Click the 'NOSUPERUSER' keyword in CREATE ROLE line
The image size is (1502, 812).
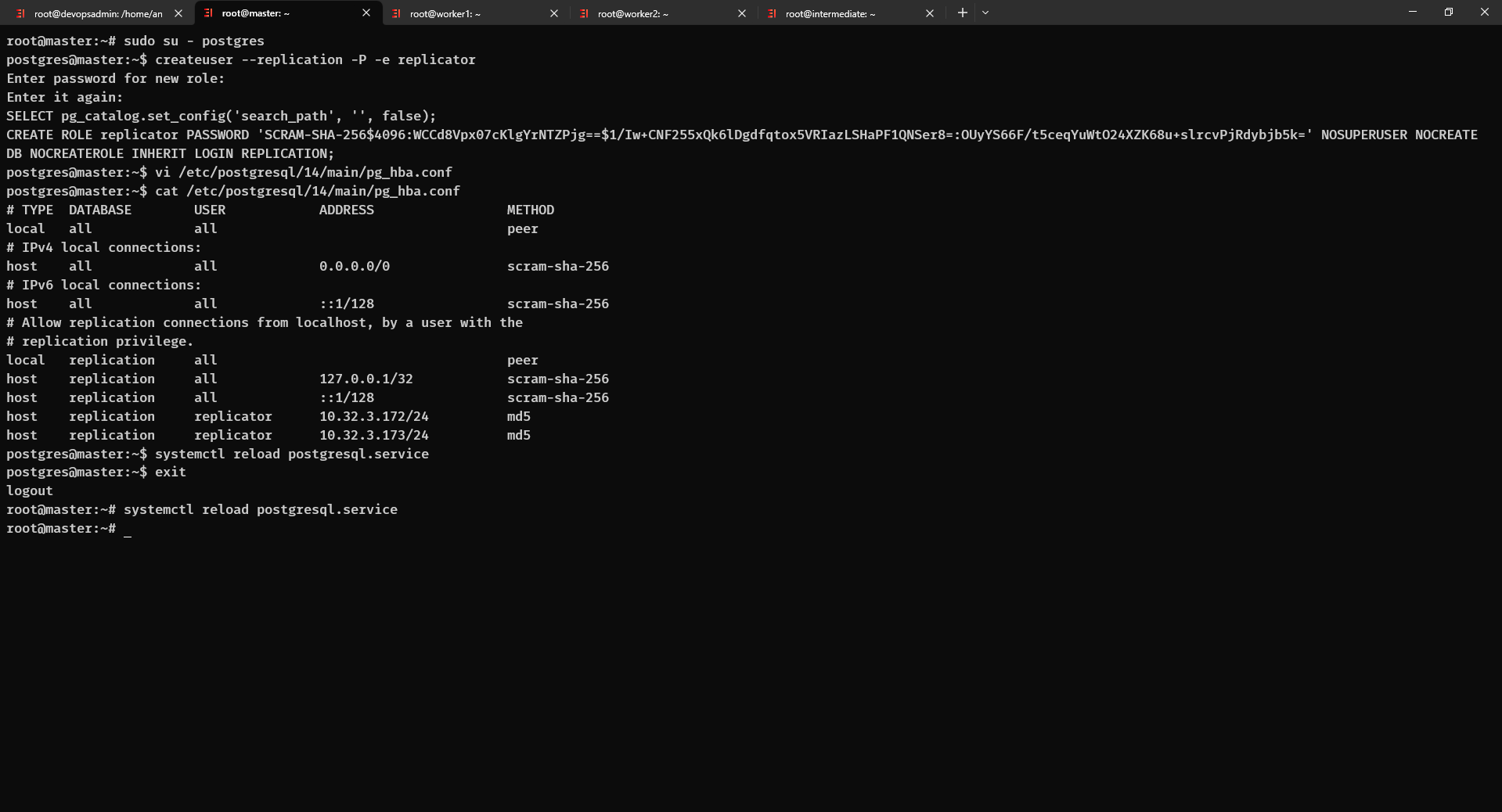tap(1364, 135)
